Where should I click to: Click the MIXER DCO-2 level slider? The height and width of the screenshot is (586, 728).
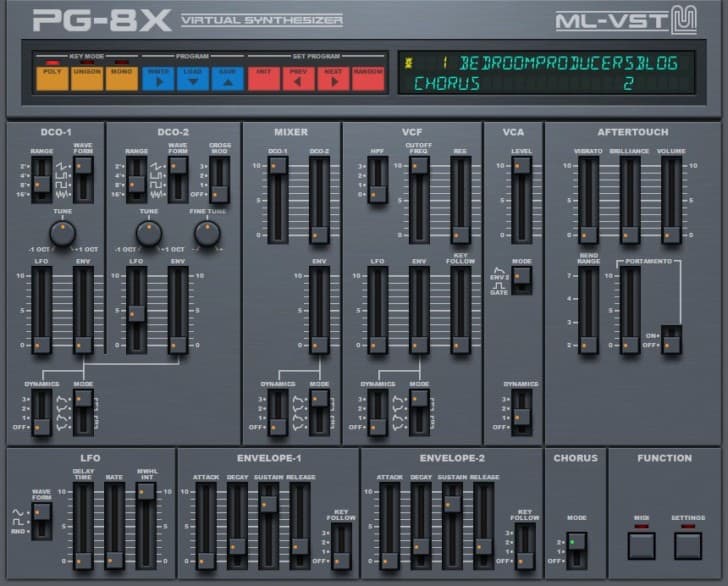coord(319,200)
